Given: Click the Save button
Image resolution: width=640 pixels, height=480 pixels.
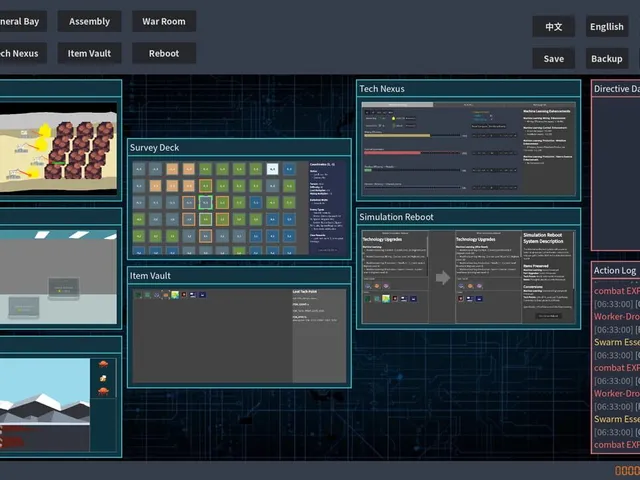Looking at the screenshot, I should point(553,58).
